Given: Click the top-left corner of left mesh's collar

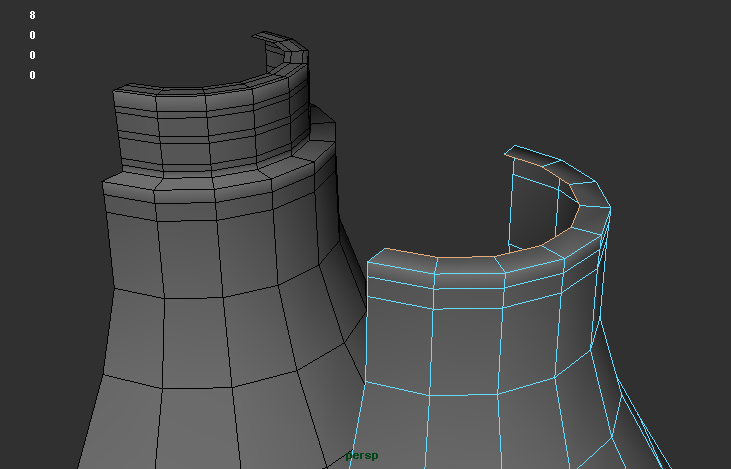Looking at the screenshot, I should point(114,91).
